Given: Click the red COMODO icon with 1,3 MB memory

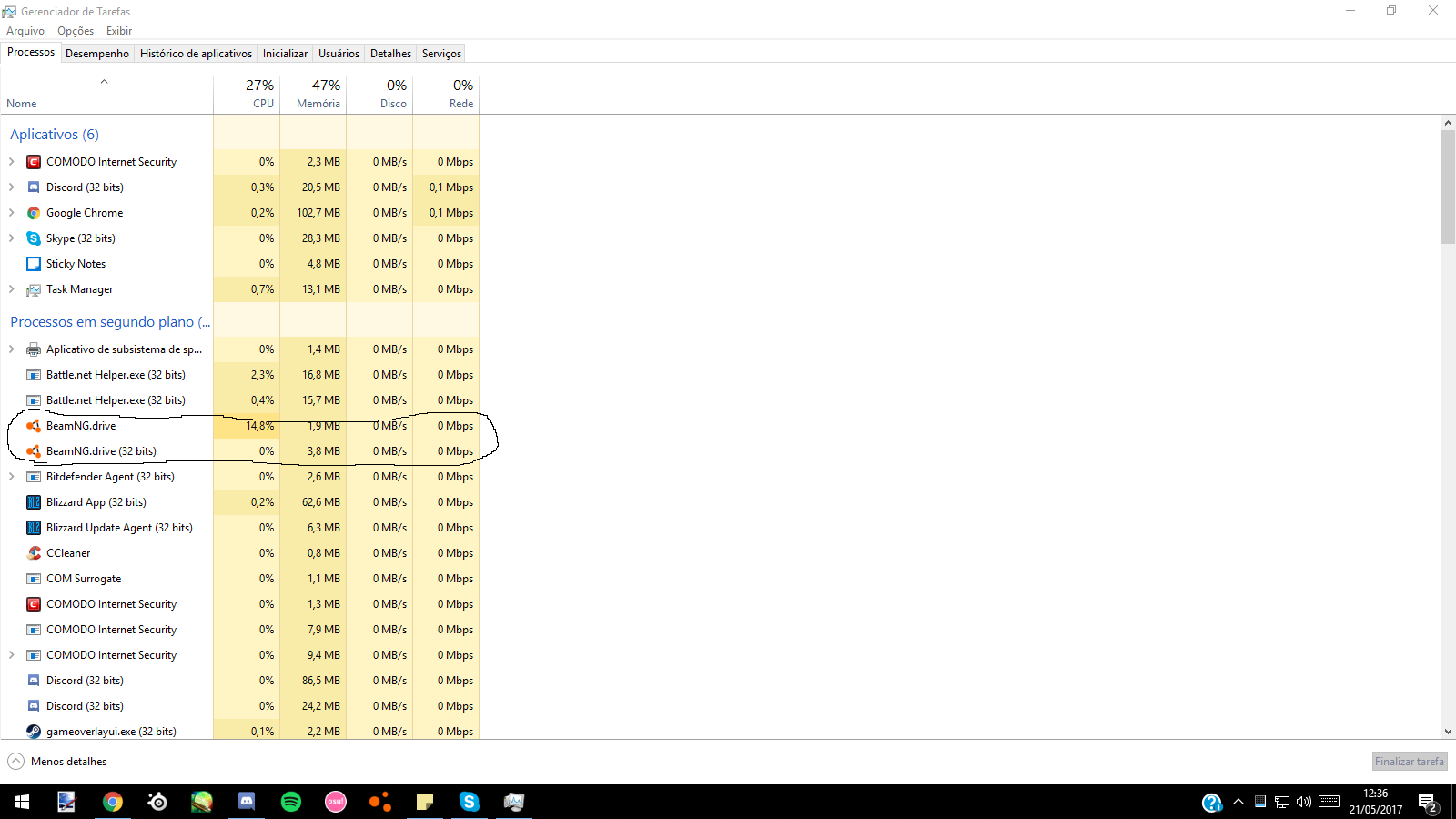Looking at the screenshot, I should pyautogui.click(x=34, y=604).
